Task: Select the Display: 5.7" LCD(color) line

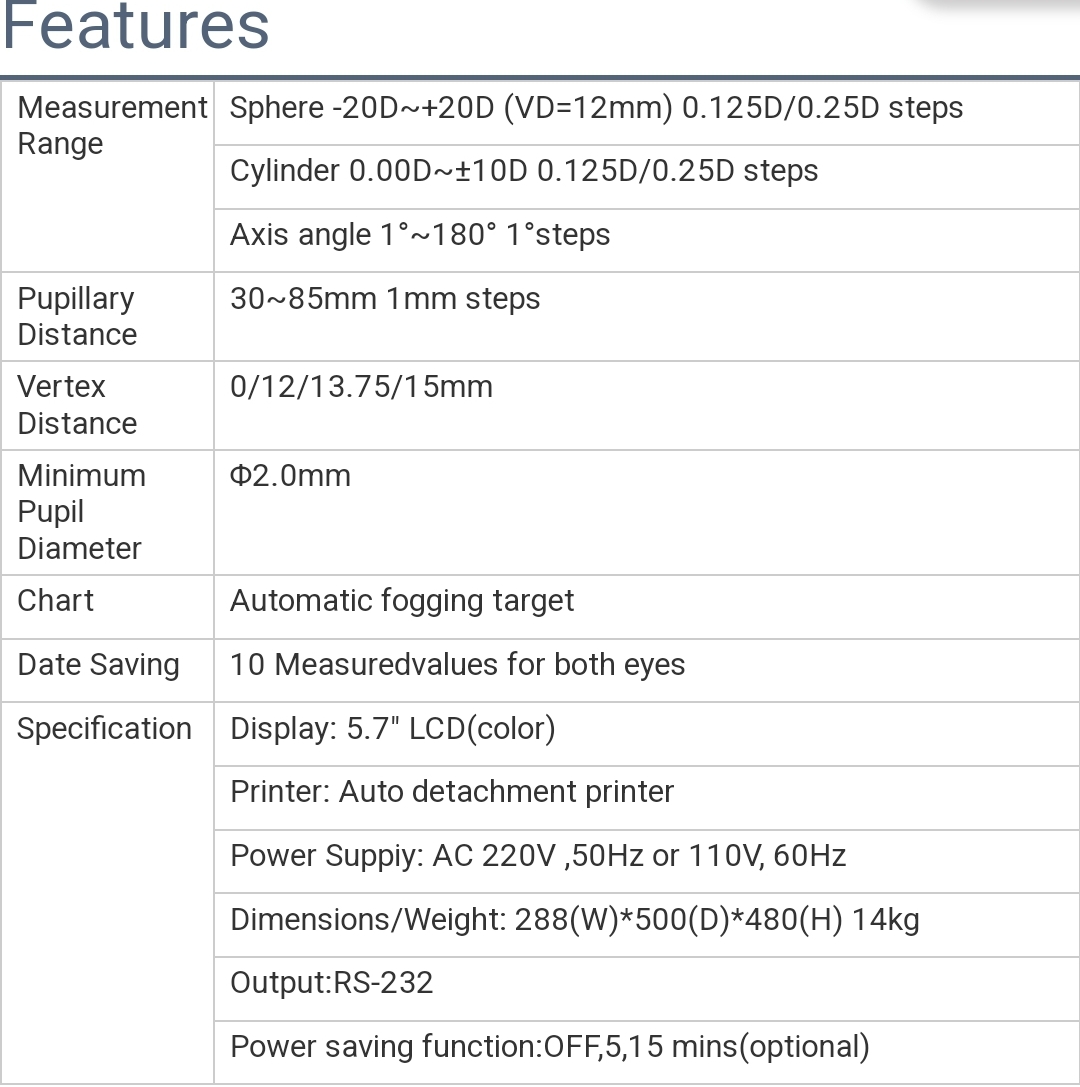Action: click(x=392, y=729)
